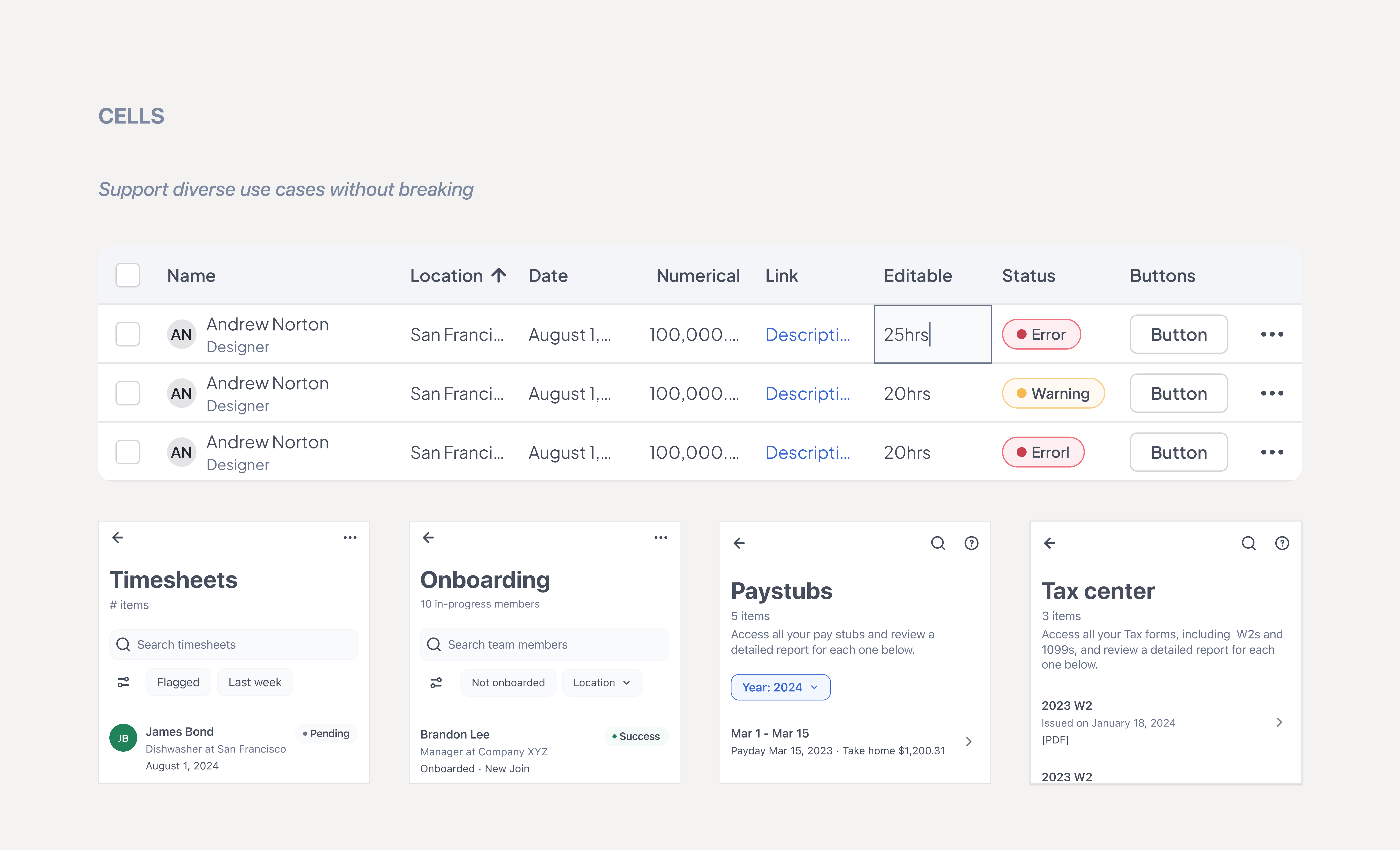
Task: Click the Button in the Warning row
Action: (x=1179, y=393)
